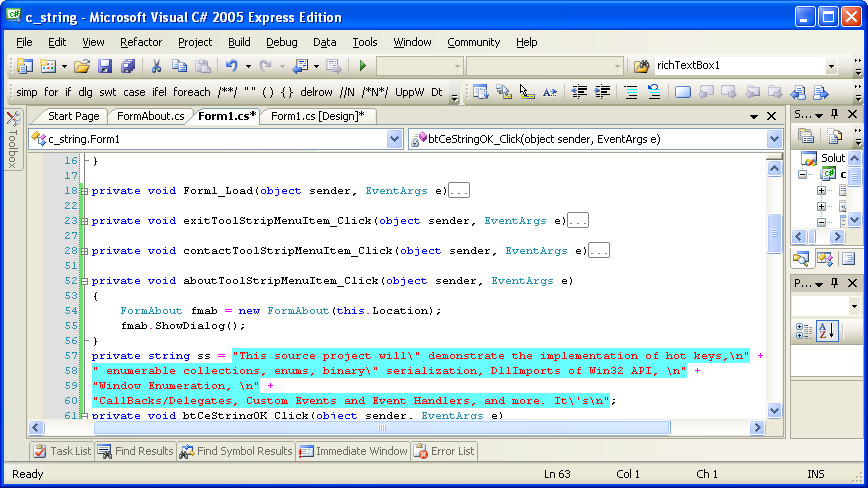868x488 pixels.
Task: Start debugging with the green play icon
Action: tap(363, 66)
